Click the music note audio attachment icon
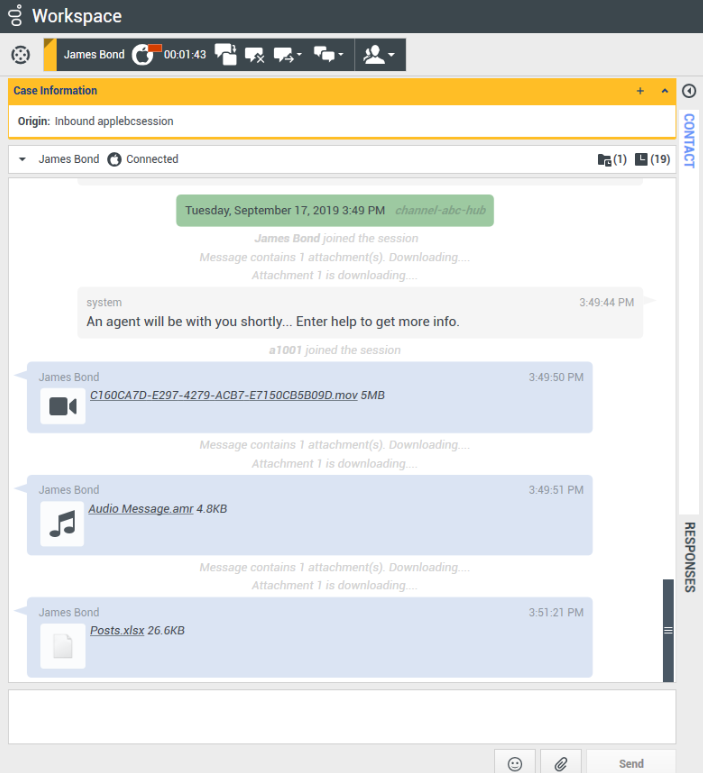Screen dimensions: 703x773 click(62, 524)
